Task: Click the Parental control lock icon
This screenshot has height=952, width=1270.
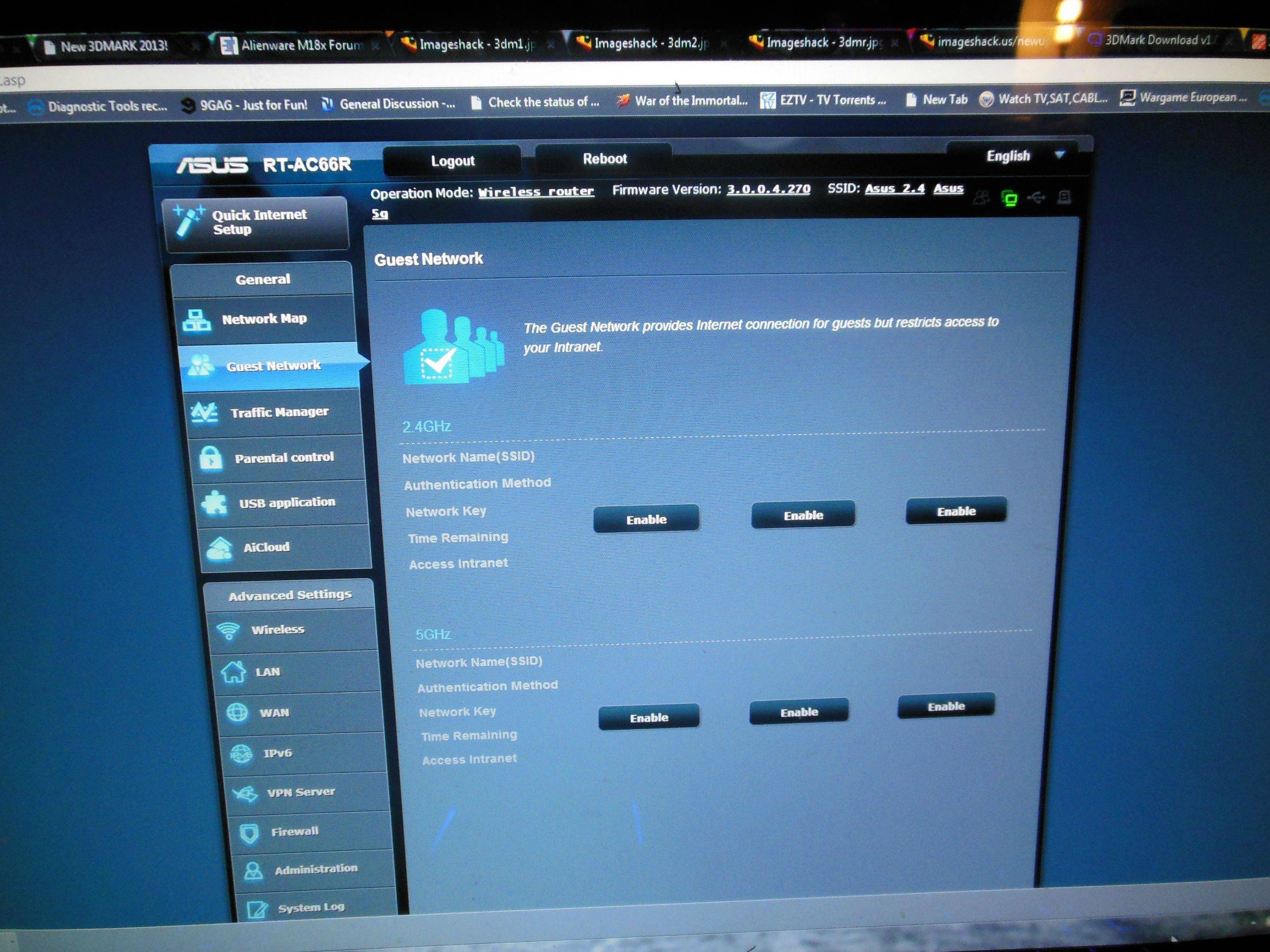Action: click(211, 458)
